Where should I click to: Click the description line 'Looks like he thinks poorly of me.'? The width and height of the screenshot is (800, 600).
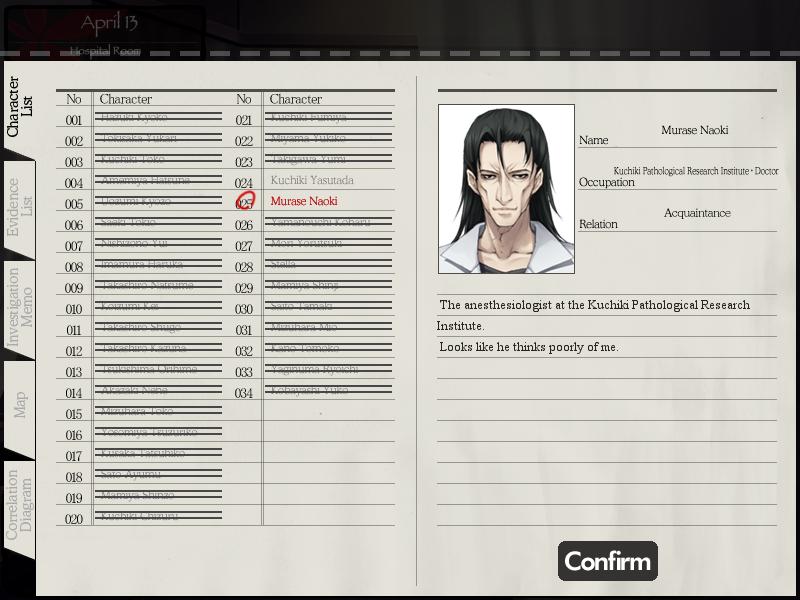(x=529, y=347)
